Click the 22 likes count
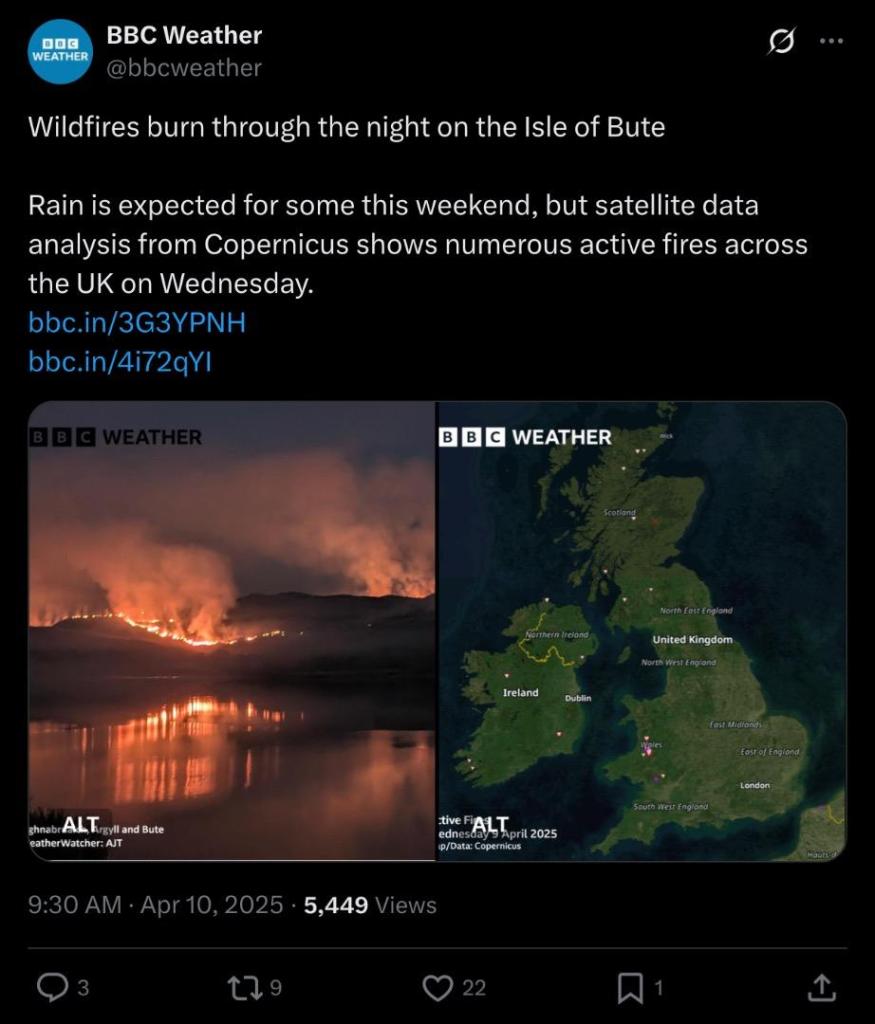This screenshot has height=1024, width=875. point(474,988)
